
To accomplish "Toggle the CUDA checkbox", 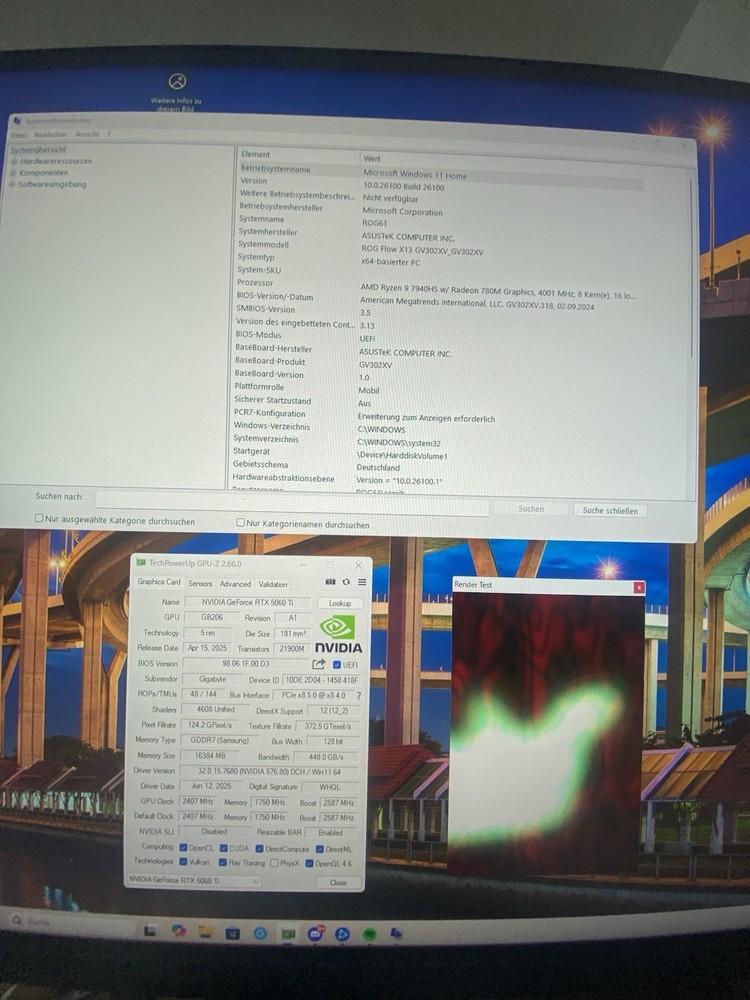I will (x=224, y=848).
